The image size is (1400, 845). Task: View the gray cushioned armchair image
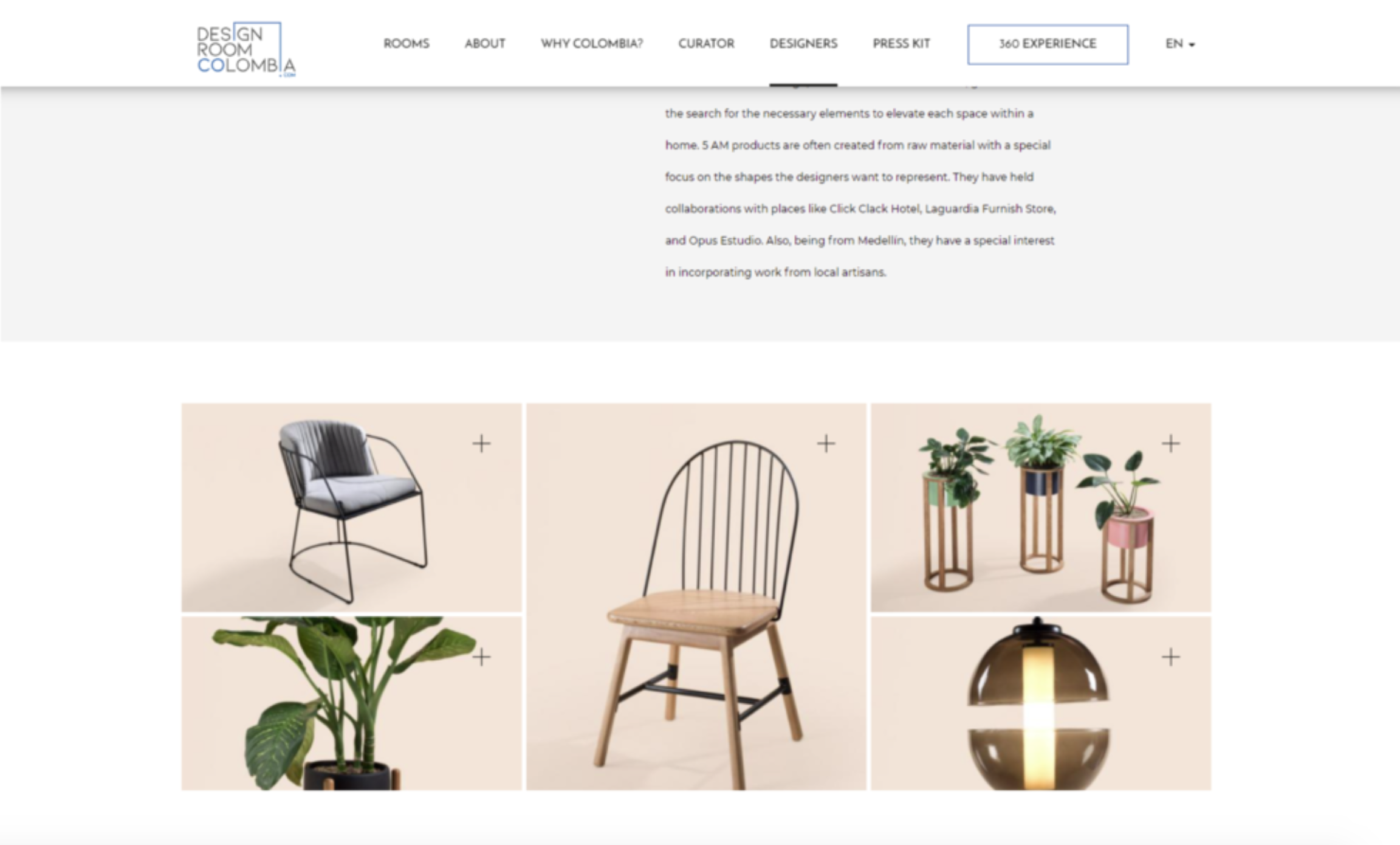tap(352, 507)
